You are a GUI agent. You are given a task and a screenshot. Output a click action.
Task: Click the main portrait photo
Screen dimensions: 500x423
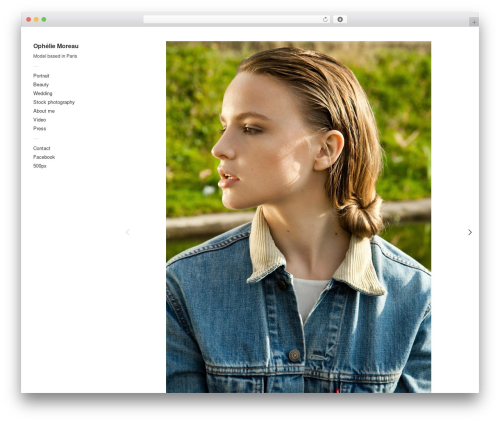click(298, 217)
